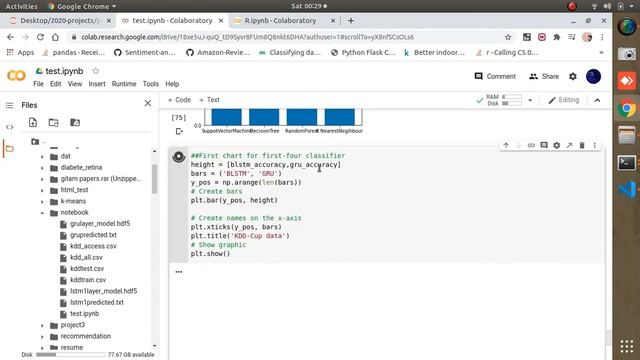
Task: Show hidden output with three dots
Action: (x=179, y=272)
